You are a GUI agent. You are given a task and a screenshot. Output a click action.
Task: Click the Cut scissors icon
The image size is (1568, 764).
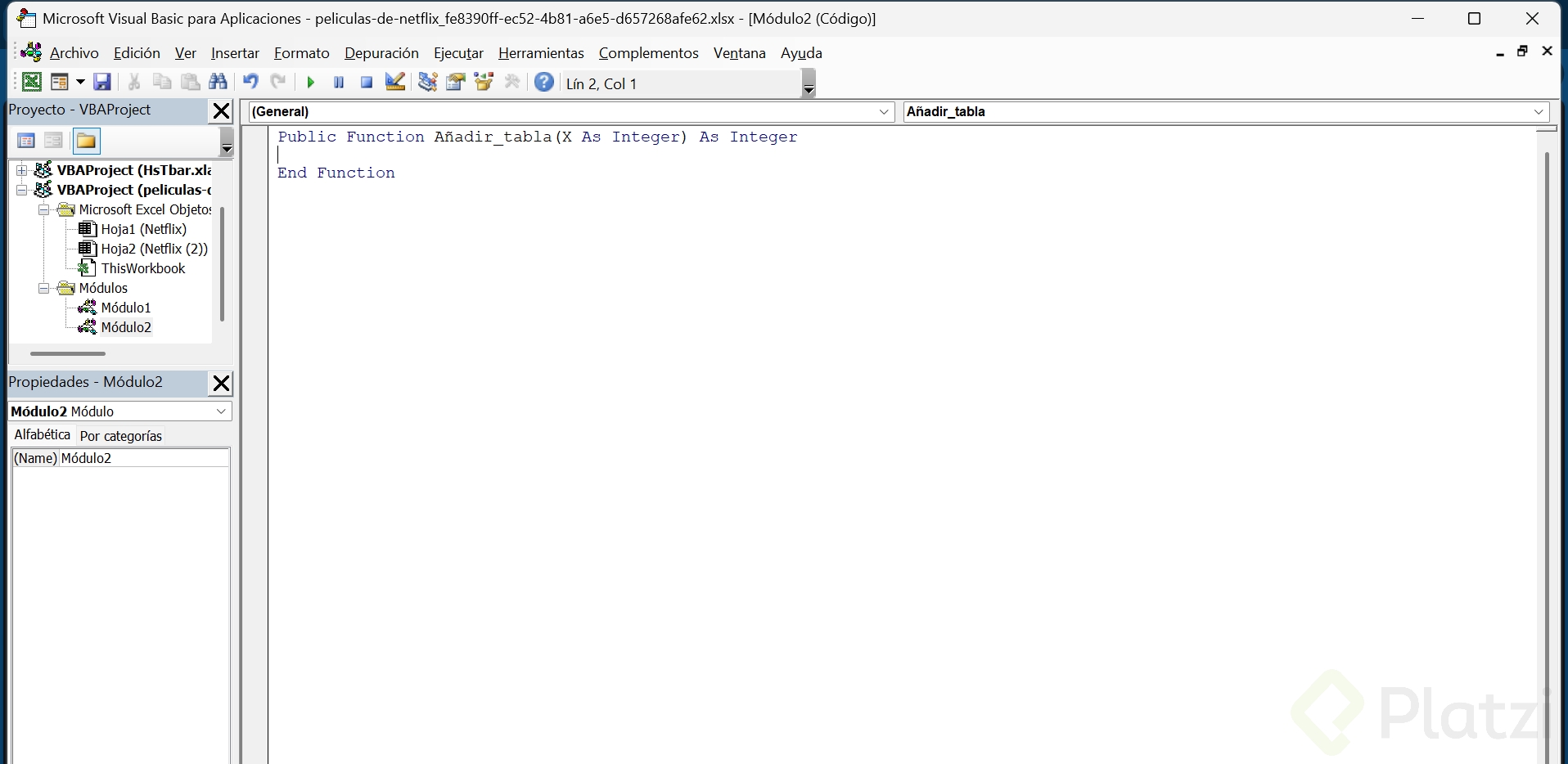tap(134, 82)
